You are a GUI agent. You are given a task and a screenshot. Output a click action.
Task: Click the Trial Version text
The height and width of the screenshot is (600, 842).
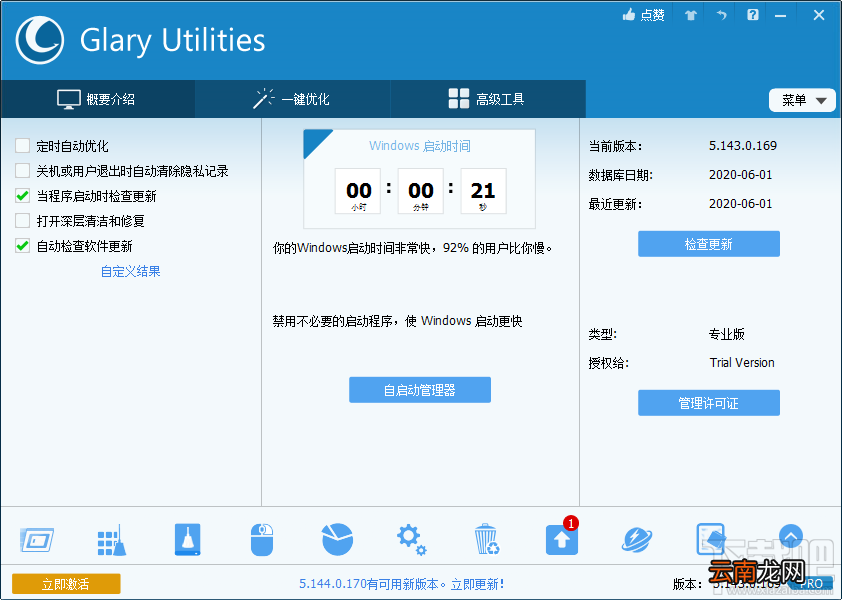pos(742,363)
